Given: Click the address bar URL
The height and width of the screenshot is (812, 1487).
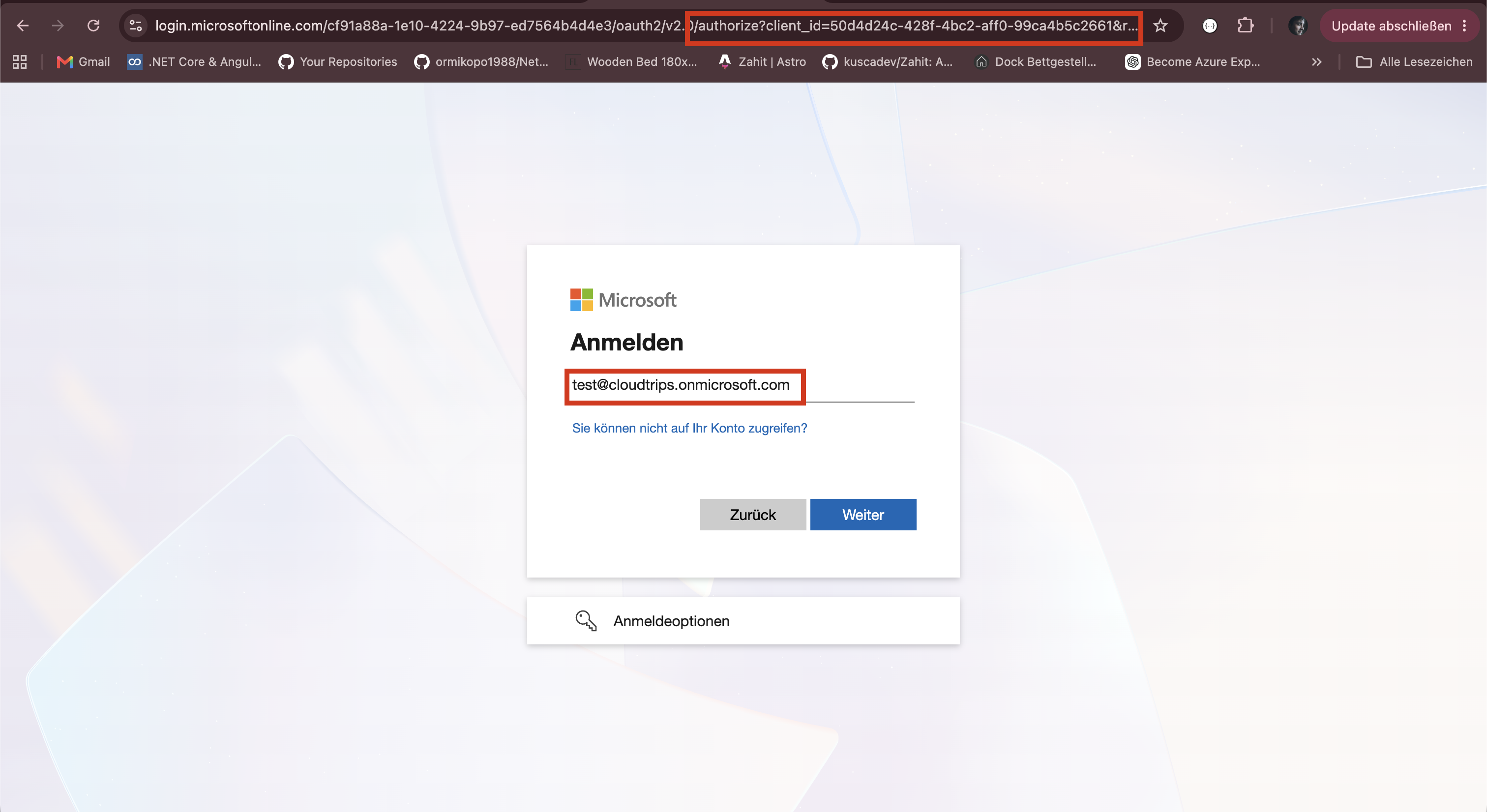Looking at the screenshot, I should coord(647,26).
